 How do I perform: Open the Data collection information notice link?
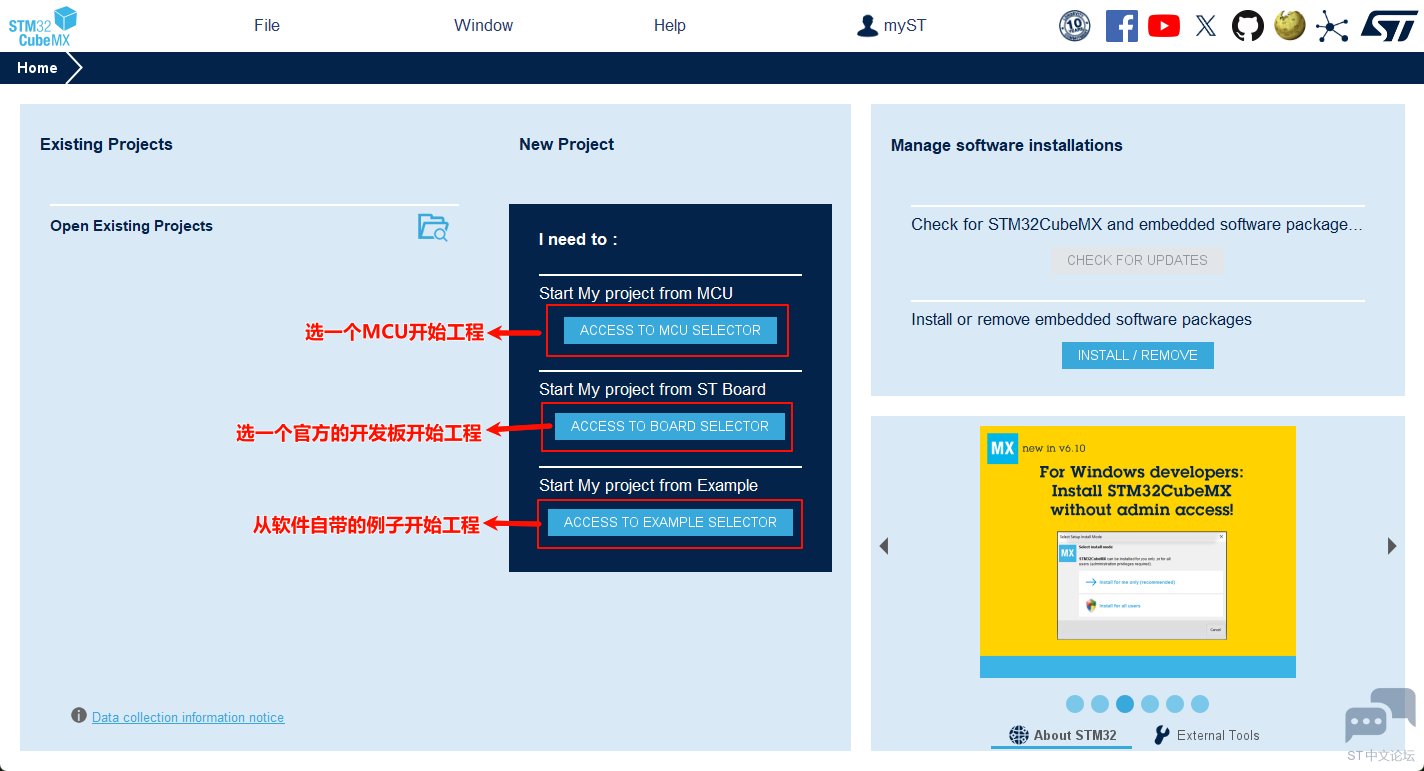[x=188, y=717]
